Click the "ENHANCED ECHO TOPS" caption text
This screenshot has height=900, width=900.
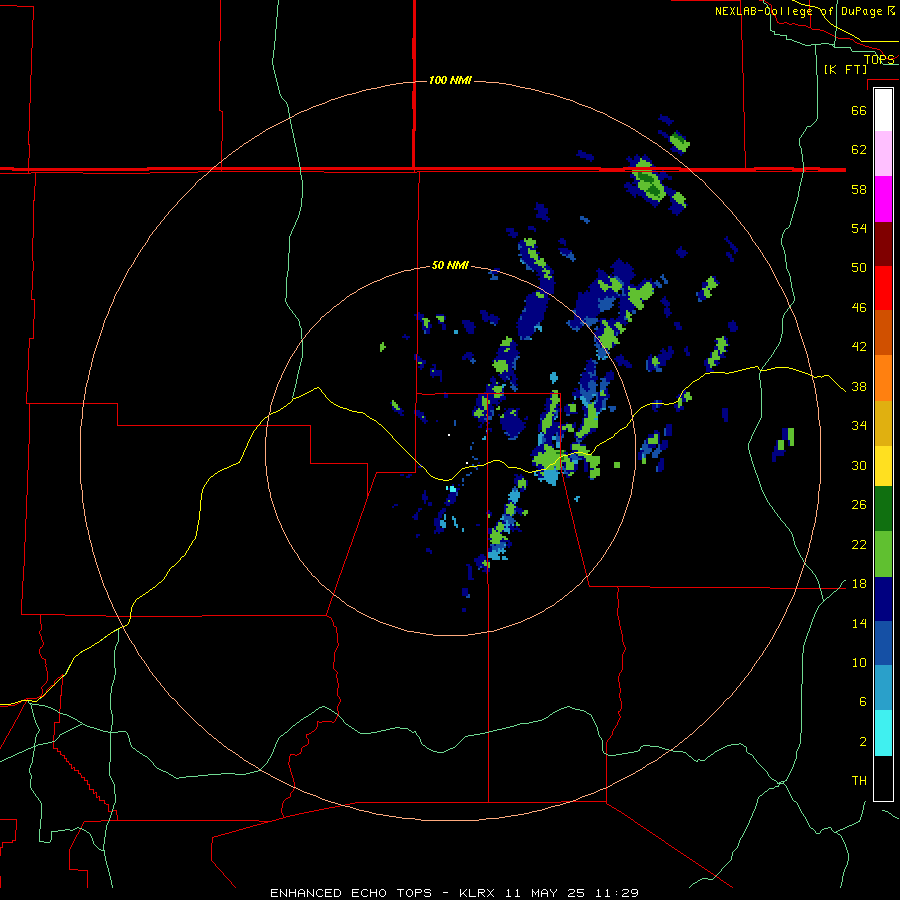click(351, 893)
